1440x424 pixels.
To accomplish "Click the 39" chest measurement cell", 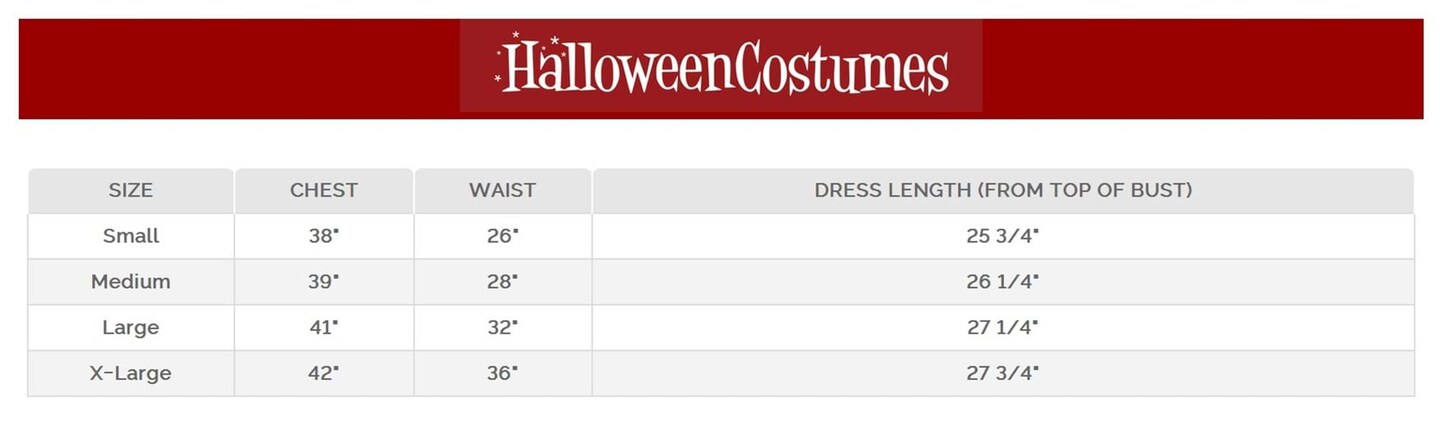I will tap(323, 282).
